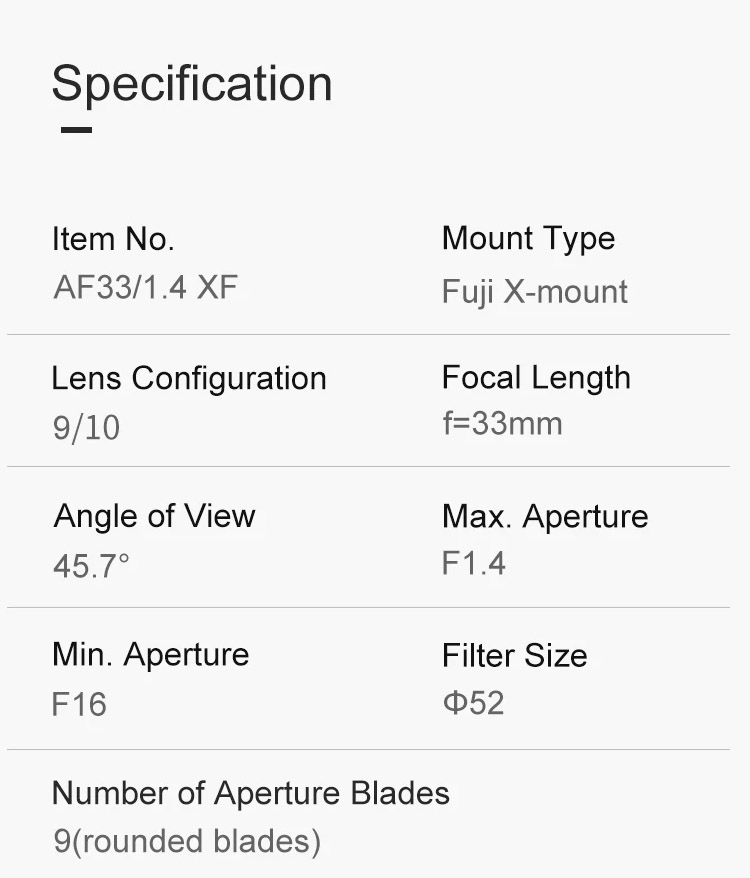Click the 45.7° angle value
Viewport: 750px width, 878px height.
pyautogui.click(x=91, y=566)
